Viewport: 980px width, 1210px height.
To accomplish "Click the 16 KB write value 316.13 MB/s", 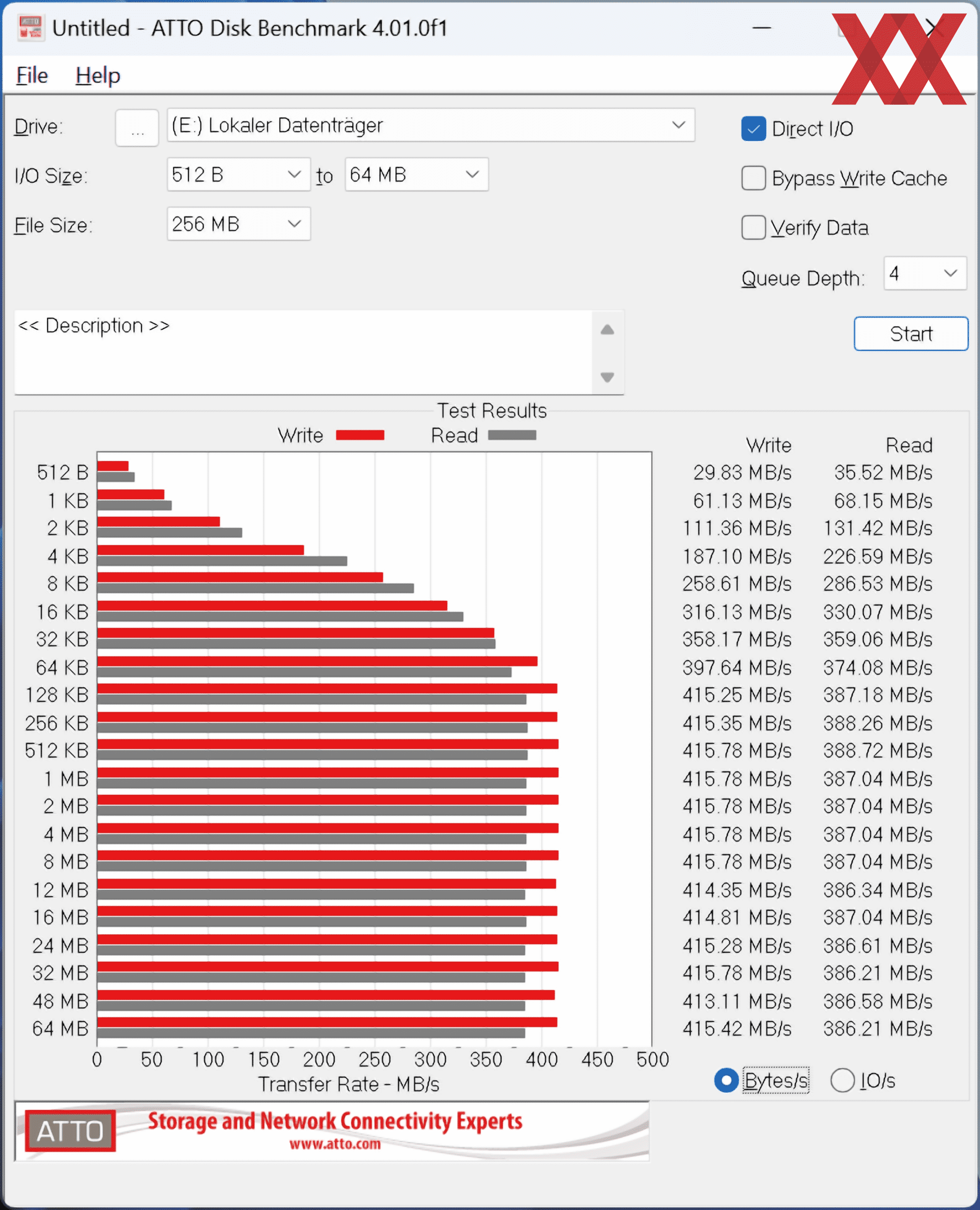I will point(737,612).
